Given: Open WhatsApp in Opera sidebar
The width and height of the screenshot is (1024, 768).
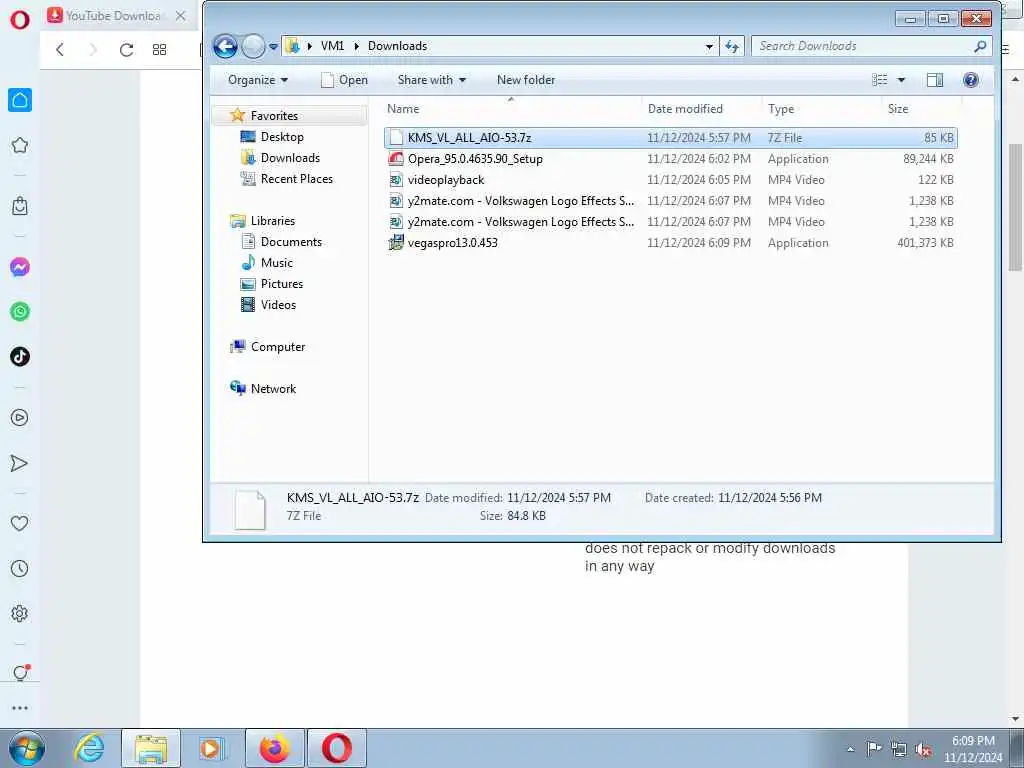Looking at the screenshot, I should click(x=20, y=312).
